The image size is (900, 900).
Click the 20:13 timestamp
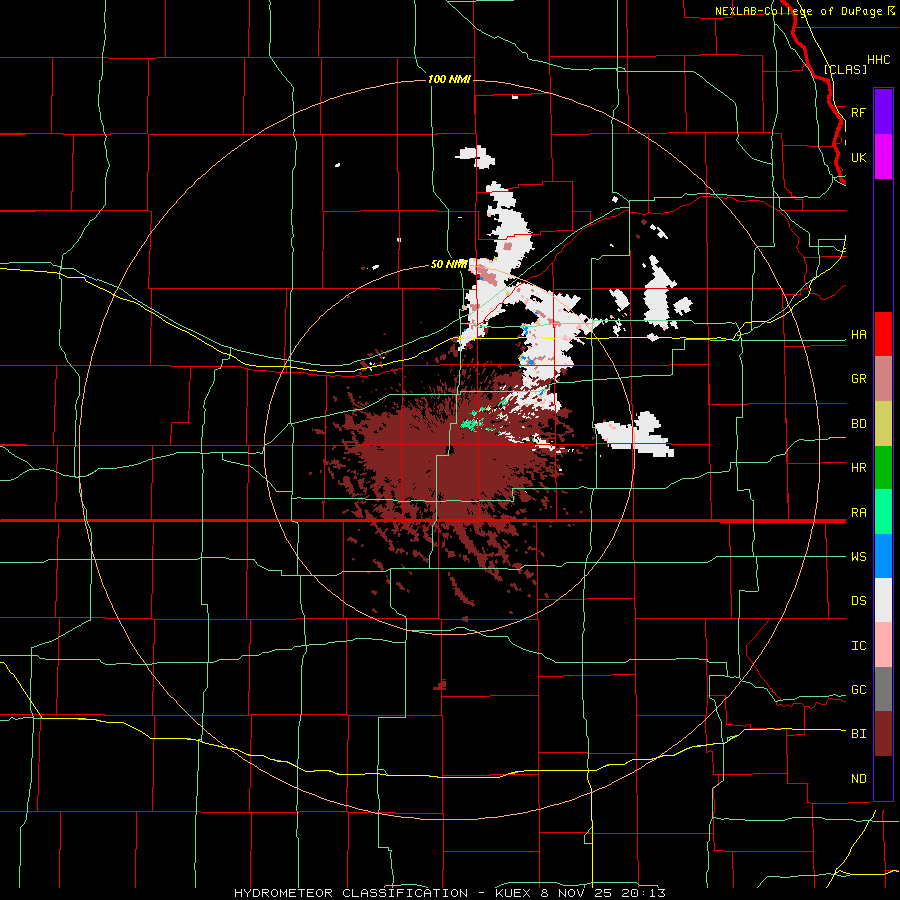tap(642, 893)
